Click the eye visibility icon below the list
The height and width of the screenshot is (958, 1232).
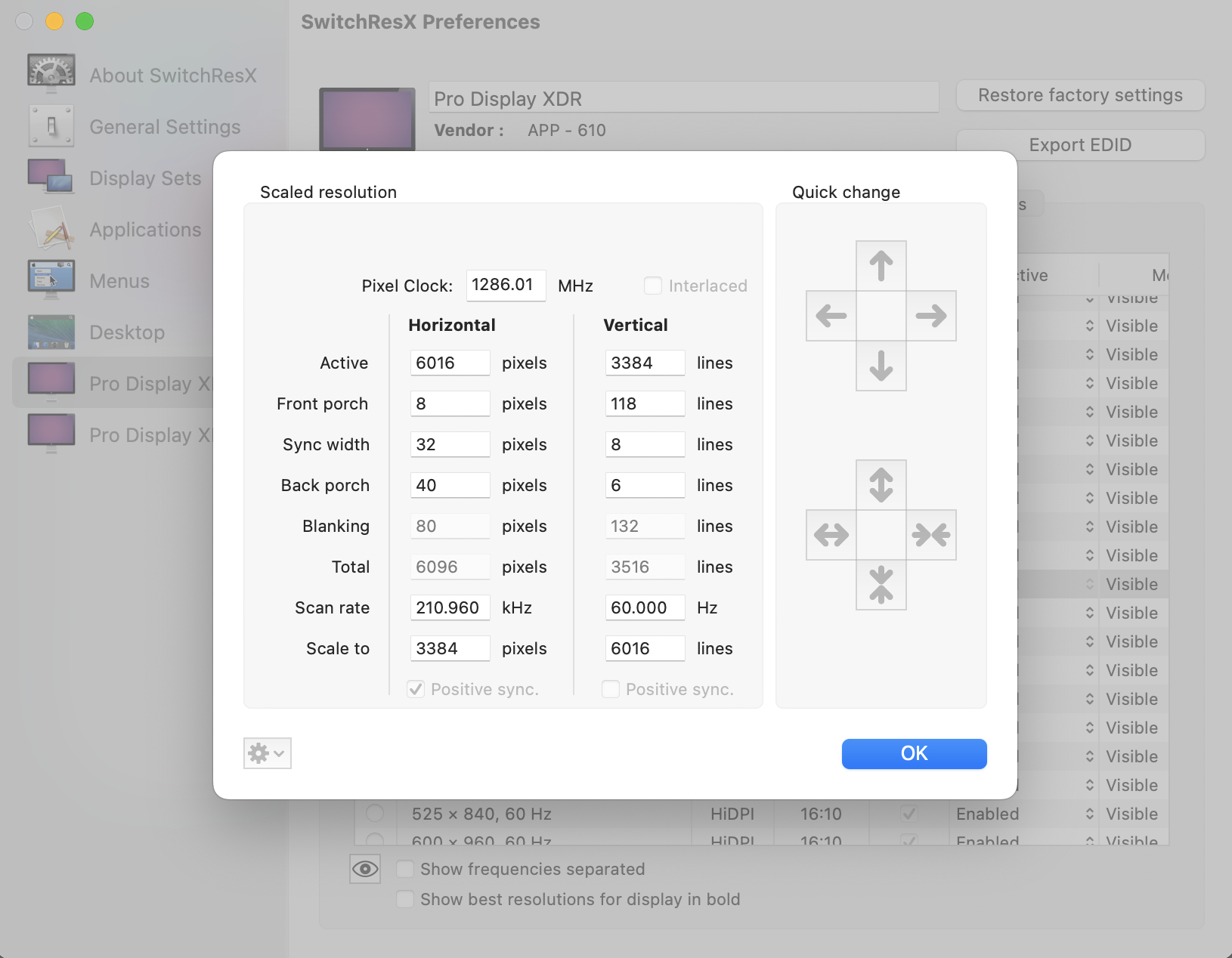[x=365, y=869]
